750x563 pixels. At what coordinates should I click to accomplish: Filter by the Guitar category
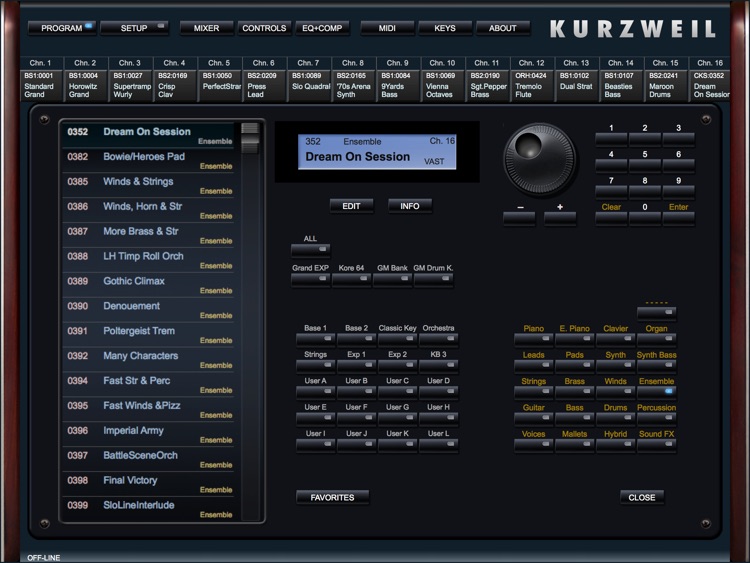534,419
